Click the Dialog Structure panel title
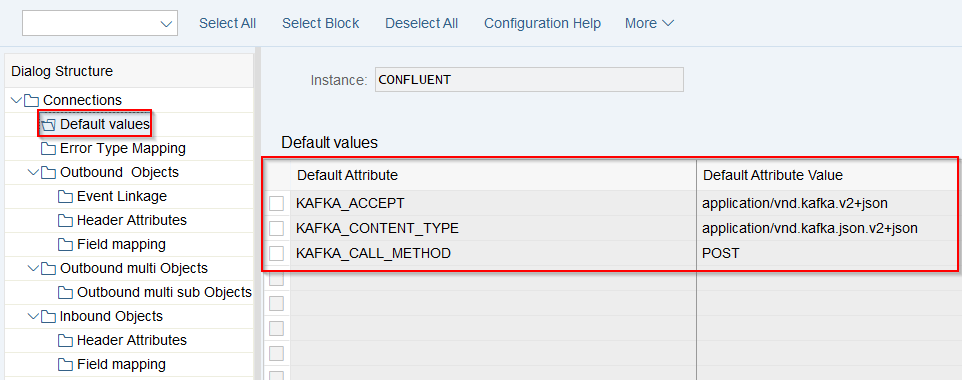The image size is (962, 380). click(62, 71)
